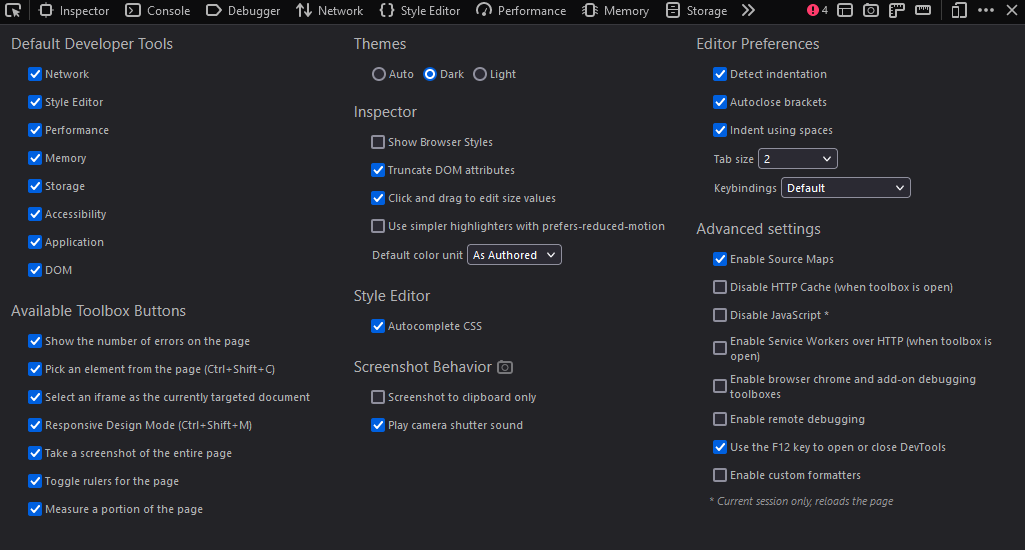This screenshot has height=550, width=1025.
Task: Take a screenshot with the camera icon
Action: [871, 11]
